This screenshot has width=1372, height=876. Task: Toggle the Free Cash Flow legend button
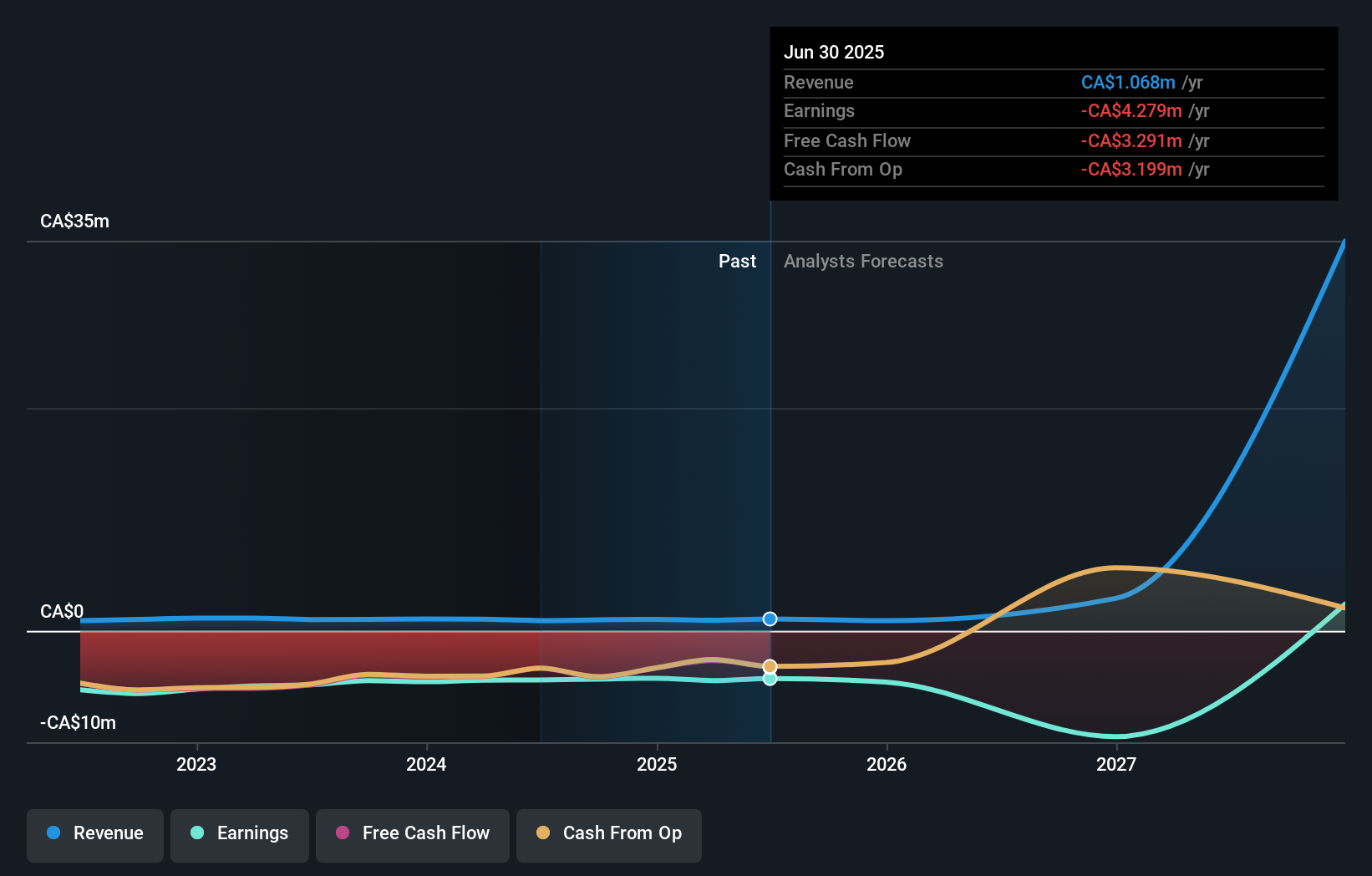click(413, 835)
